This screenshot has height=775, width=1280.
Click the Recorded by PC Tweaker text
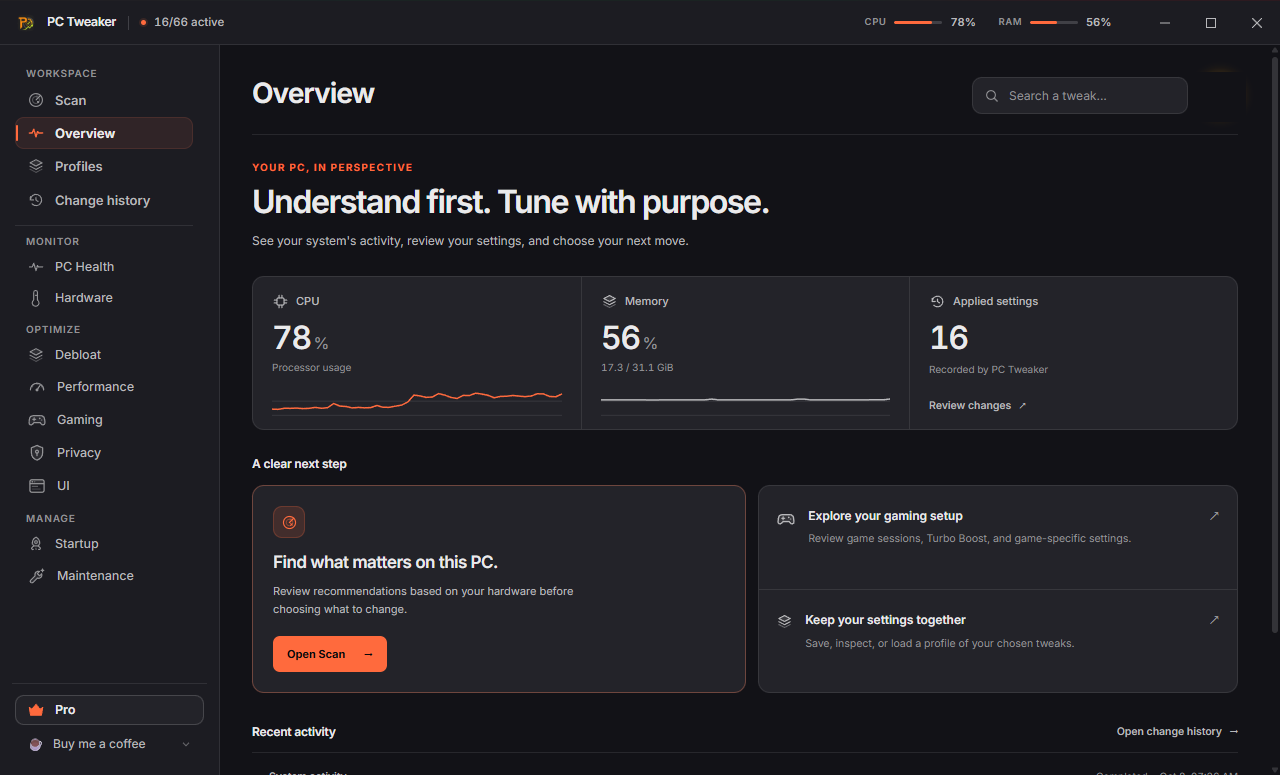988,370
